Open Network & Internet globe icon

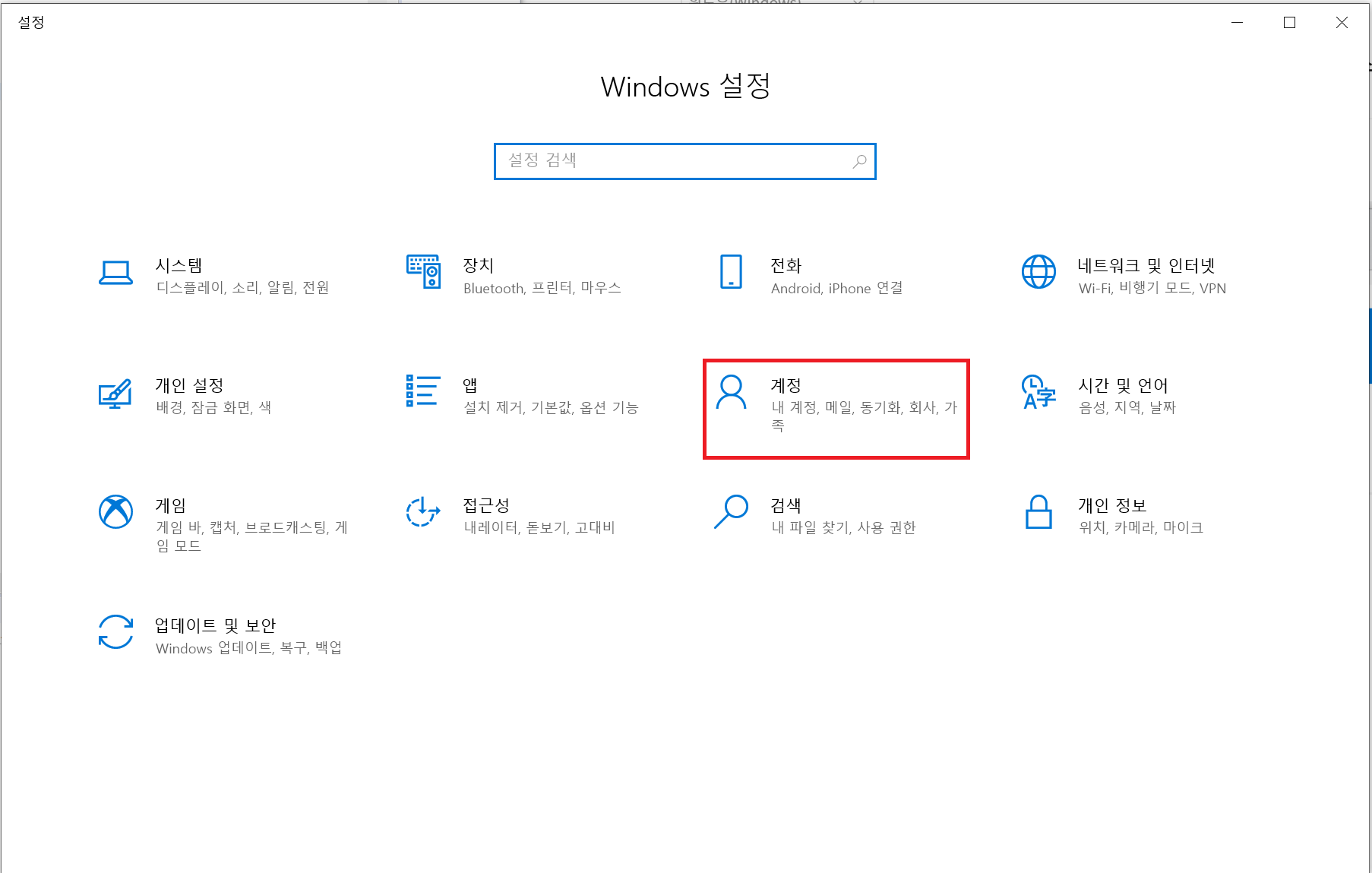click(x=1038, y=272)
